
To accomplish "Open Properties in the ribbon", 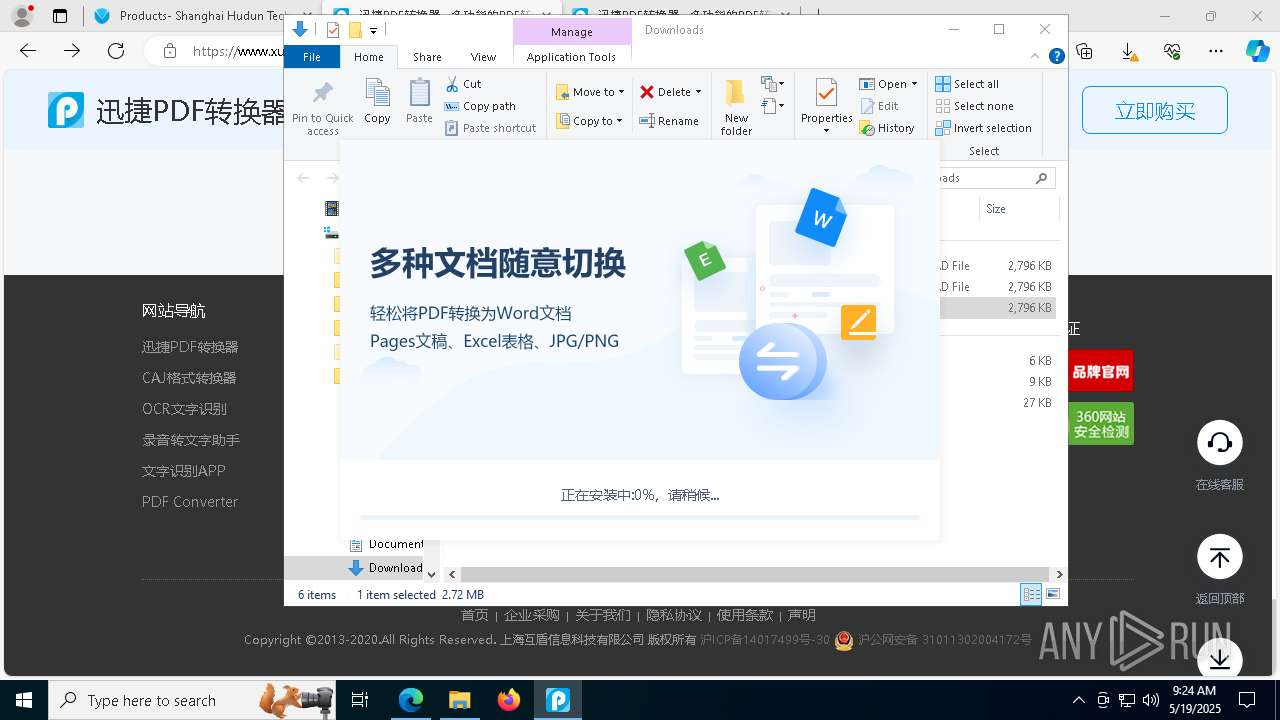I will click(826, 107).
